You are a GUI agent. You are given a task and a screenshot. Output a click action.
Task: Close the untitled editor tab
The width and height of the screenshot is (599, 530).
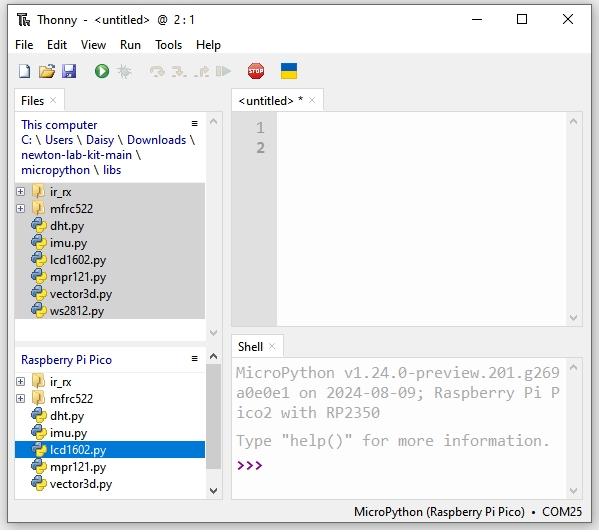coord(312,100)
